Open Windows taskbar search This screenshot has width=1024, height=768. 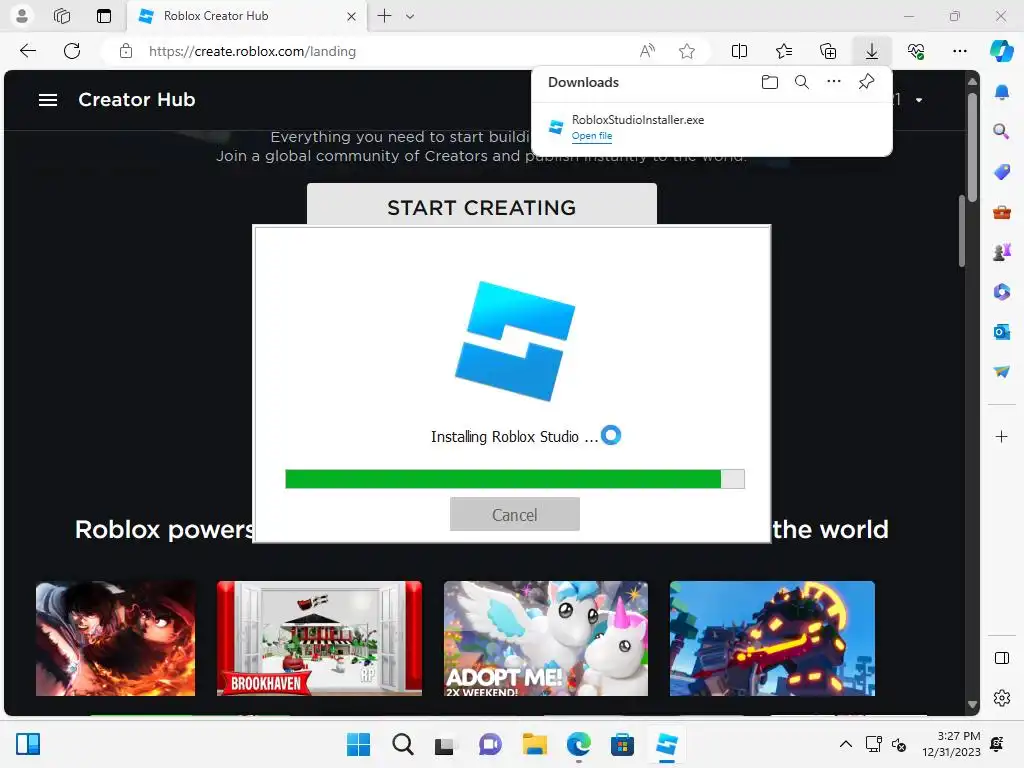(403, 744)
